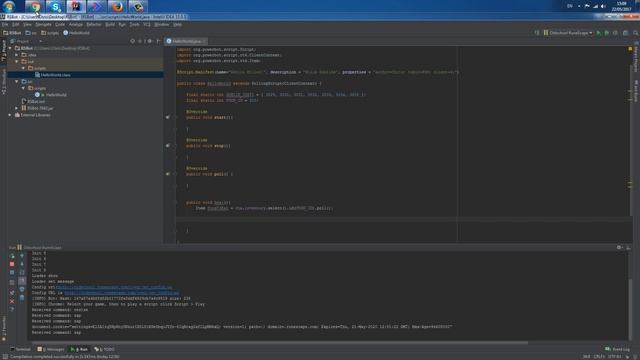Click the scripts breadcrumb in navigation bar
640x360 pixels.
pyautogui.click(x=51, y=33)
